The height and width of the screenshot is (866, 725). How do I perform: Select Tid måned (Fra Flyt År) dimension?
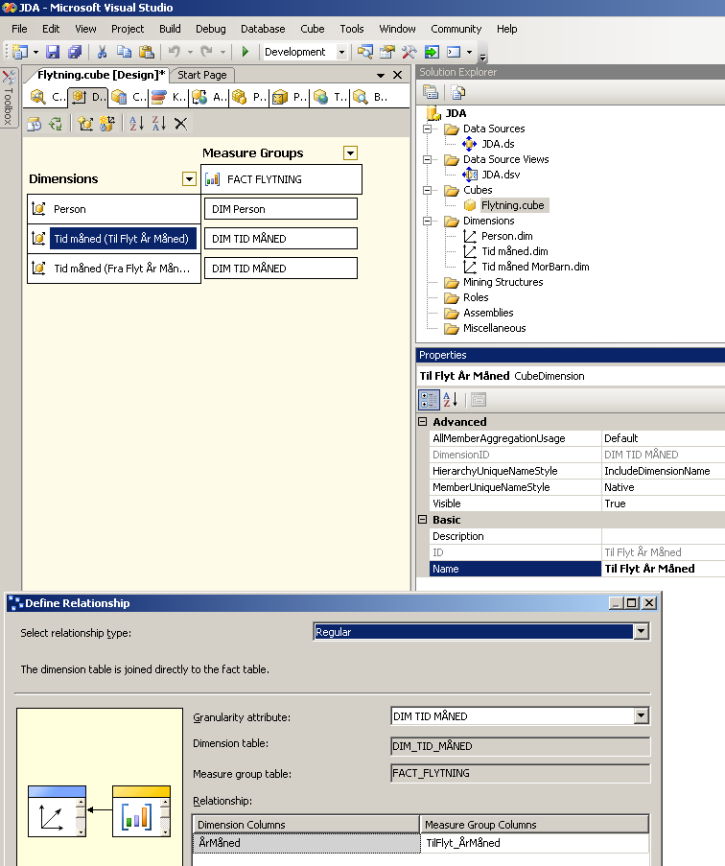(114, 268)
